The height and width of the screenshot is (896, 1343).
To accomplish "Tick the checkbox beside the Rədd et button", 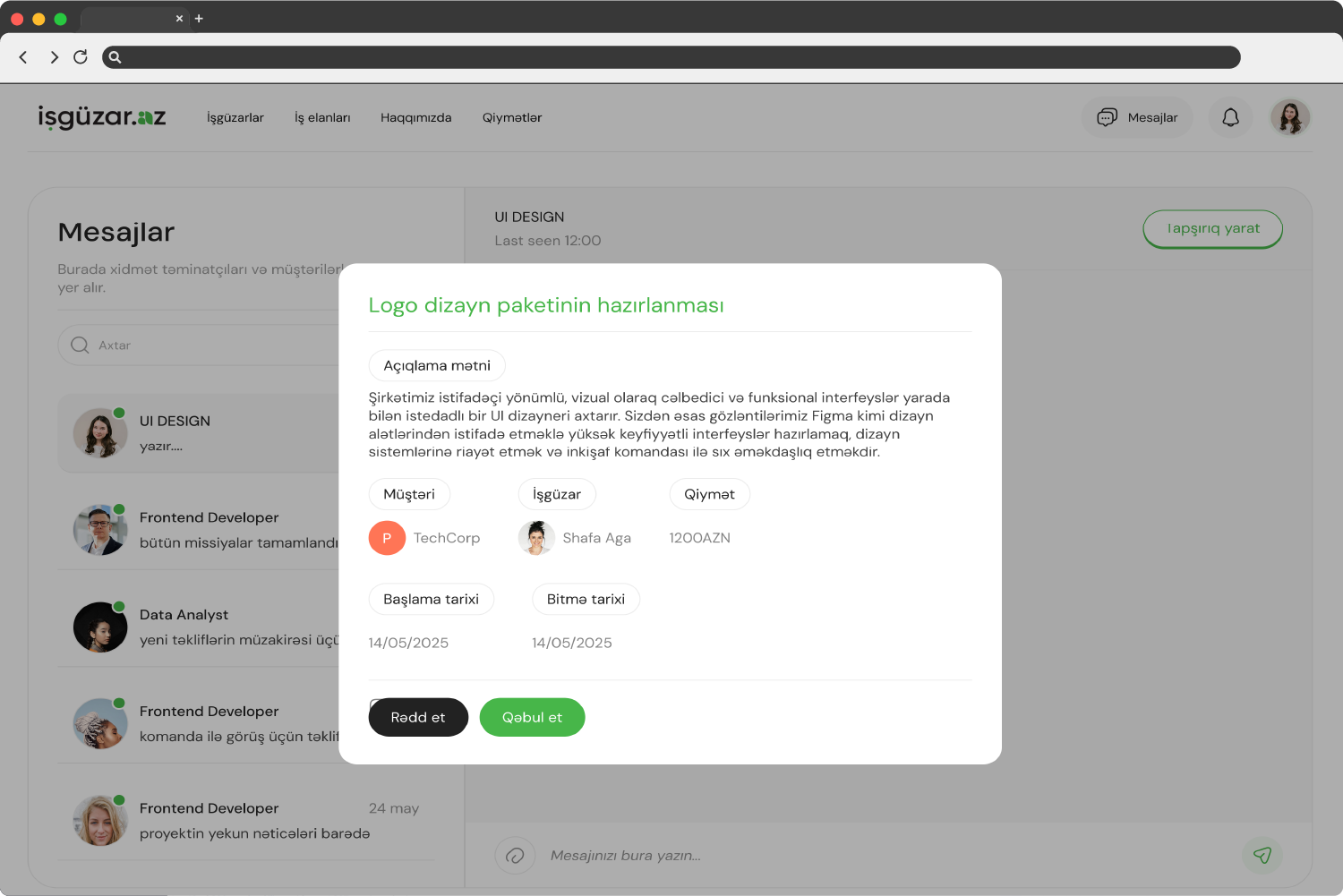I will pyautogui.click(x=377, y=706).
